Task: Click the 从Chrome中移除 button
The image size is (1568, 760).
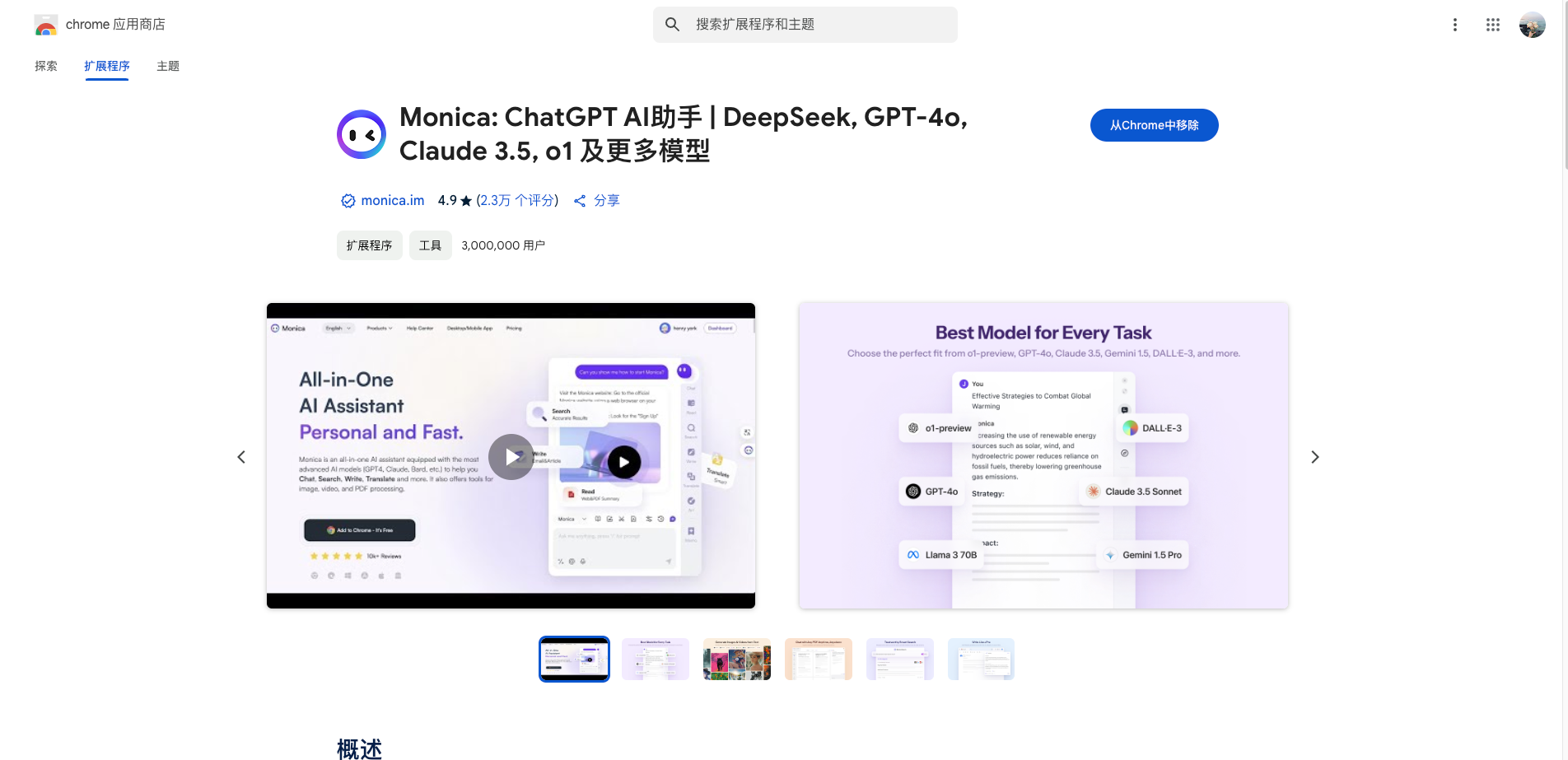Action: 1154,125
